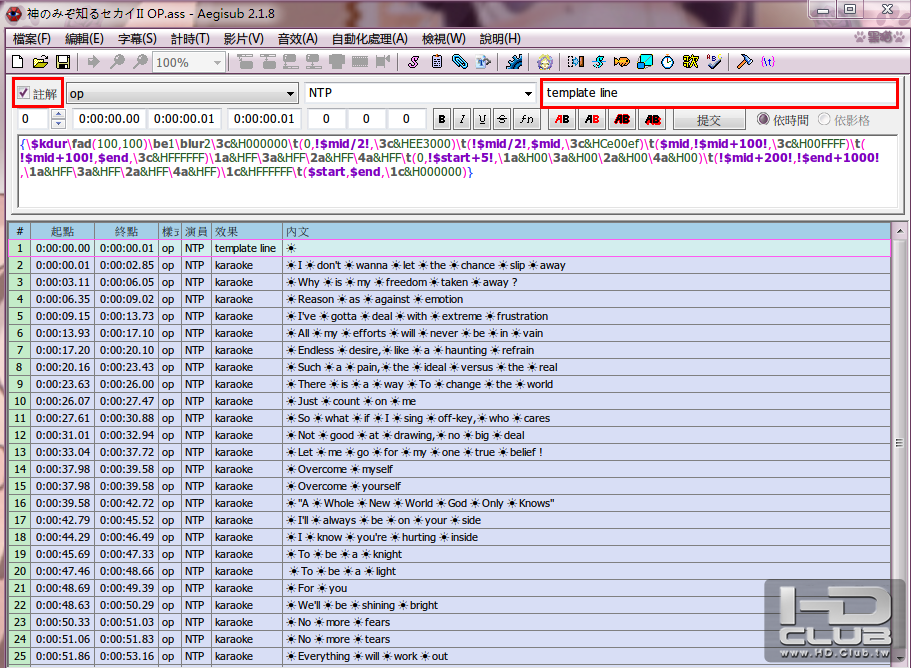Open script Properties clipboard icon
911x668 pixels.
[437, 62]
